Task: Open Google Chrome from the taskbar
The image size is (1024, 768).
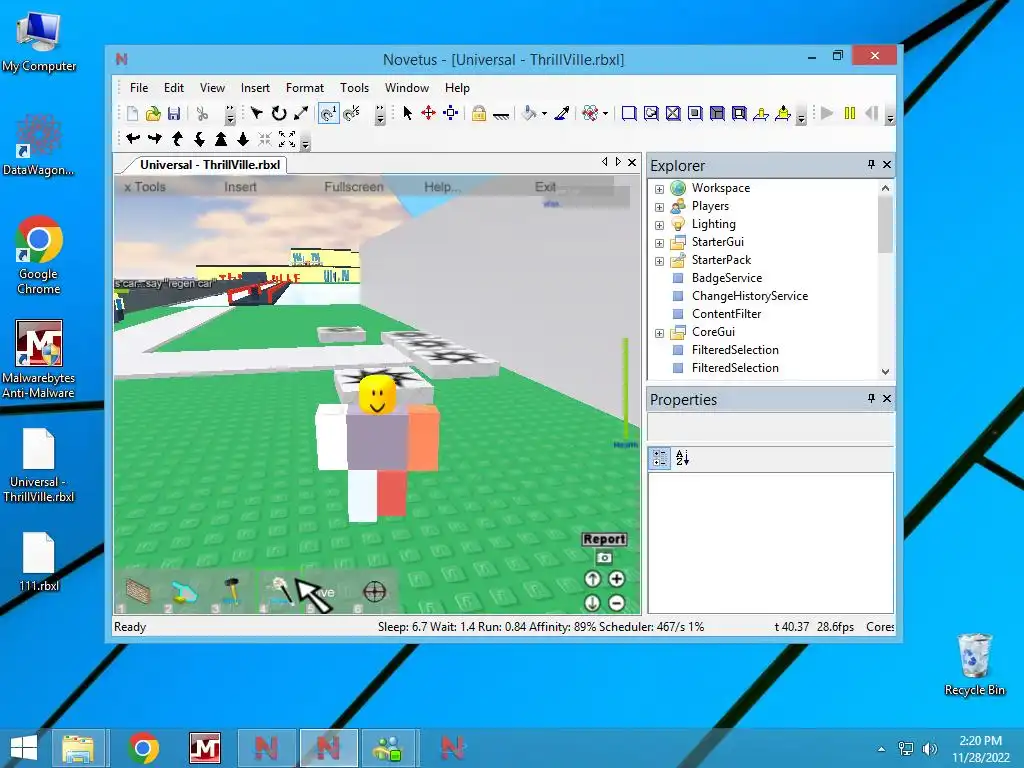Action: [144, 748]
